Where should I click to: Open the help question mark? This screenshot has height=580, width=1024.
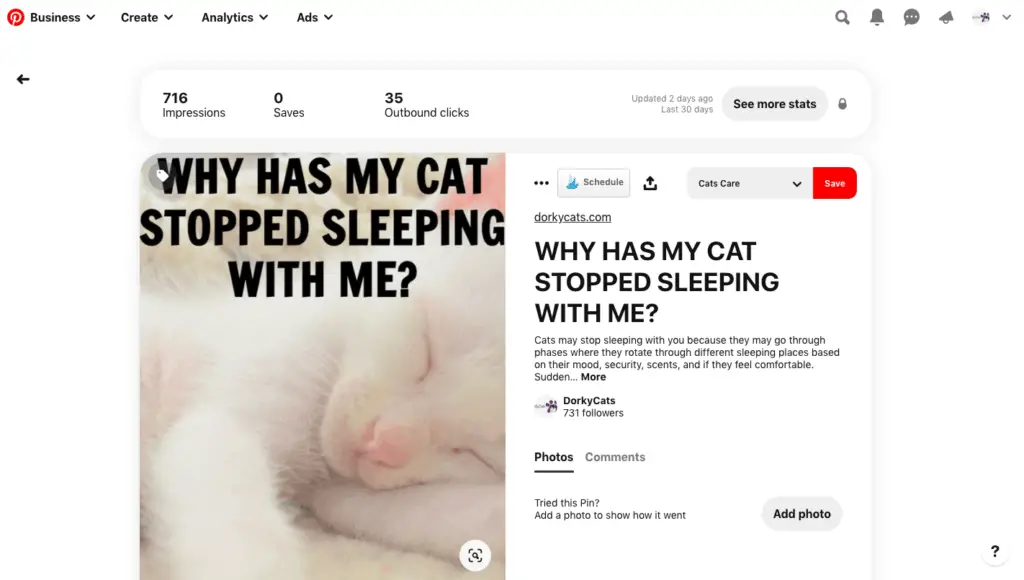click(x=995, y=551)
